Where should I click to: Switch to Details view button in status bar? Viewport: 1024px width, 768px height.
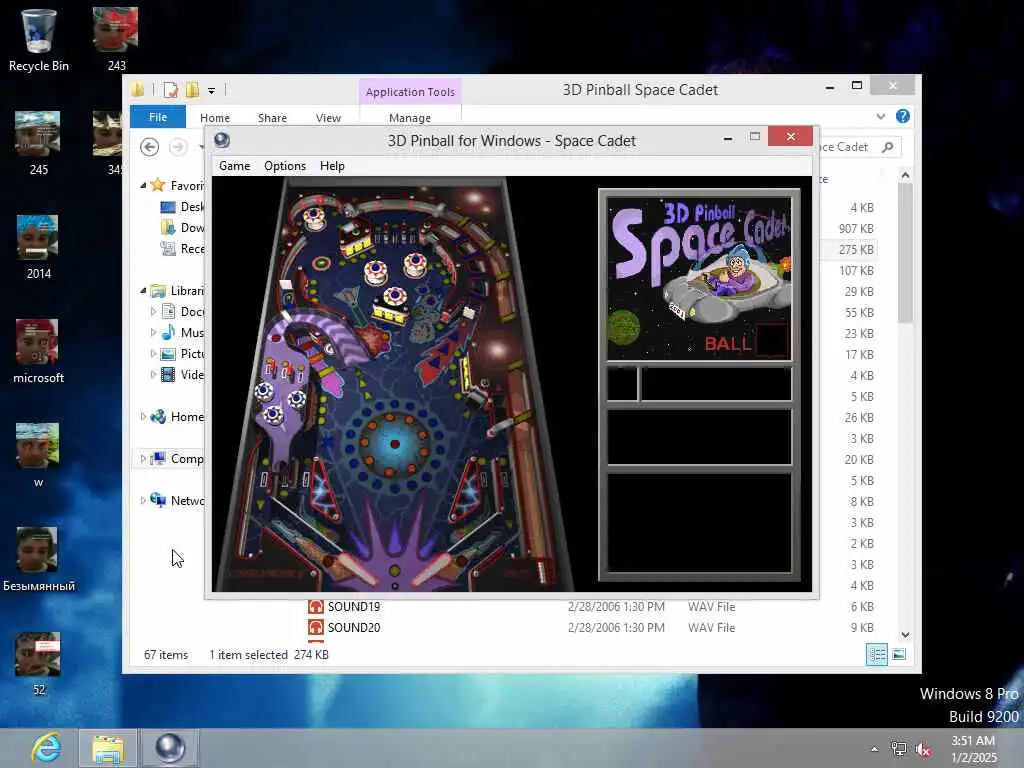coord(876,654)
